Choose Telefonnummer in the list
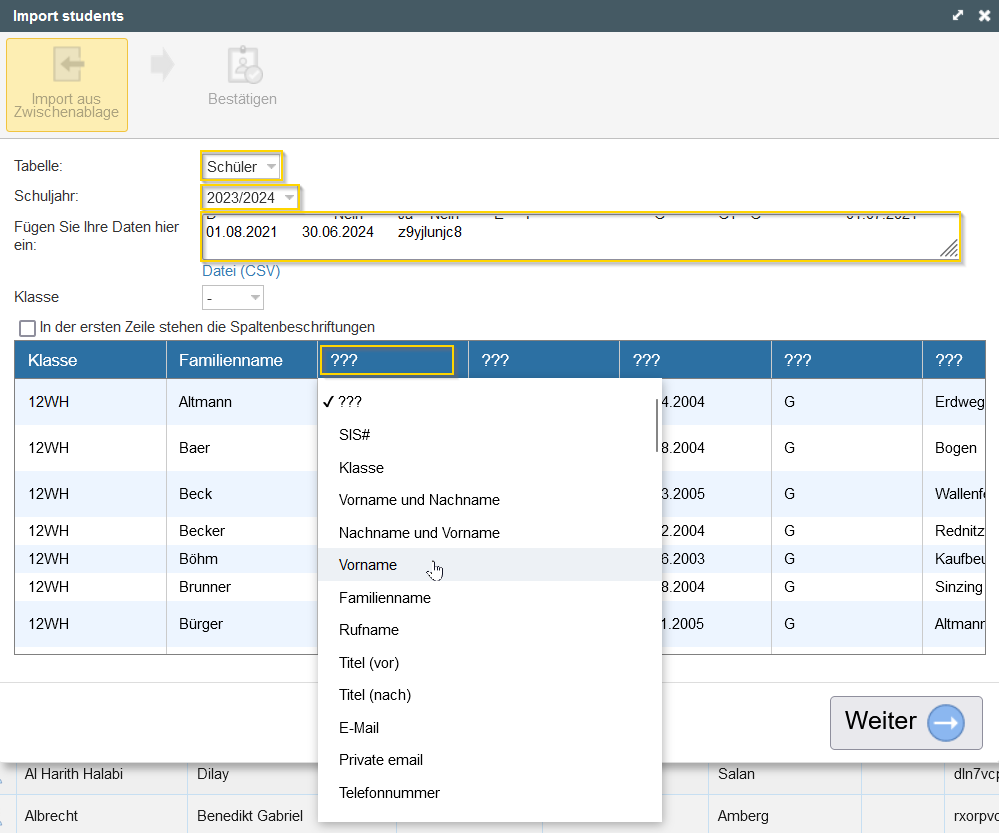 coord(389,793)
